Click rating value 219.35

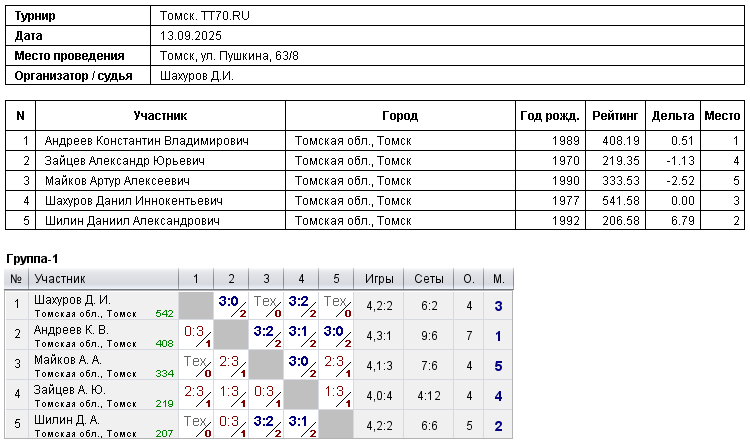621,161
